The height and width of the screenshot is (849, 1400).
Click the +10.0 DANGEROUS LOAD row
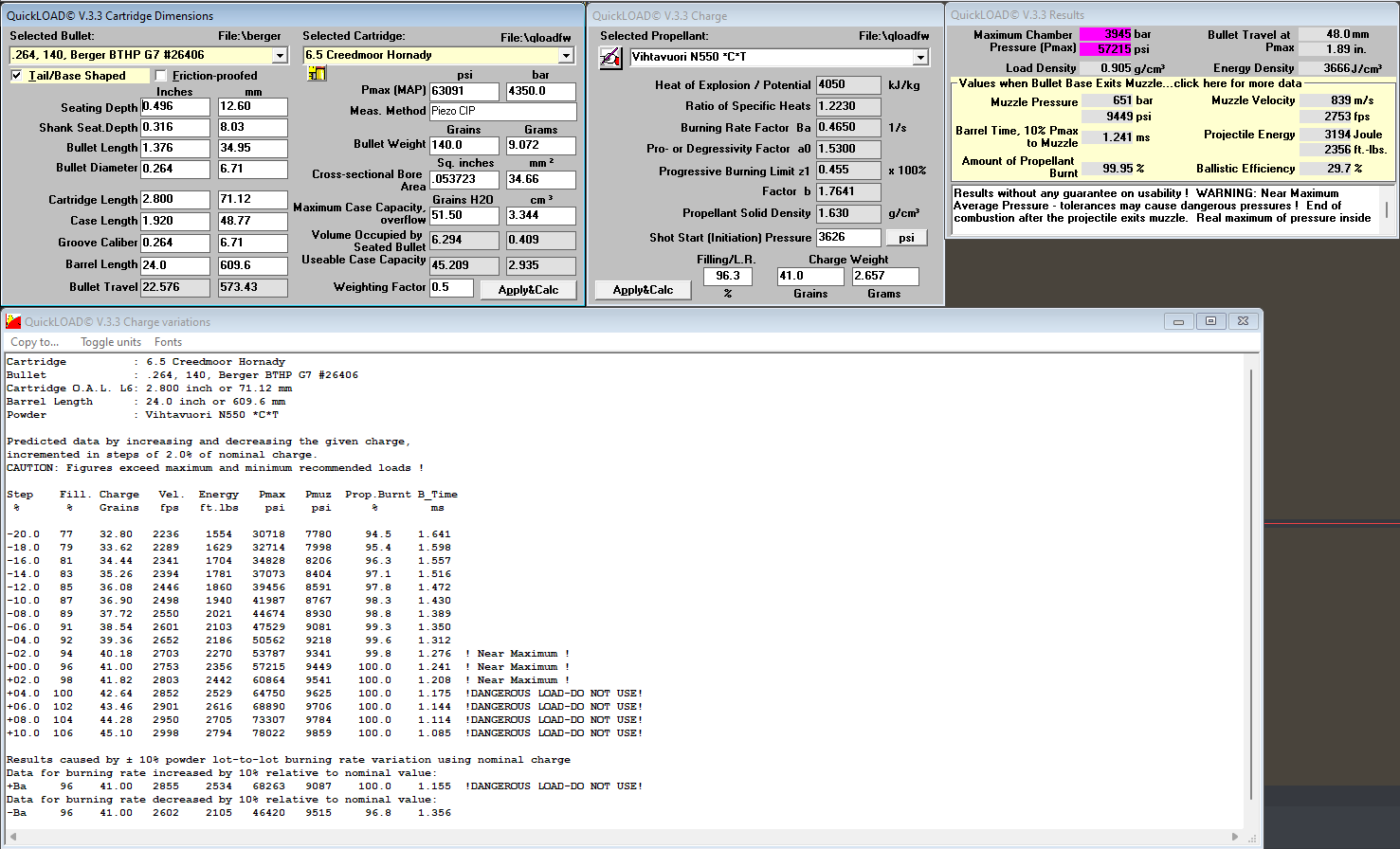(325, 733)
